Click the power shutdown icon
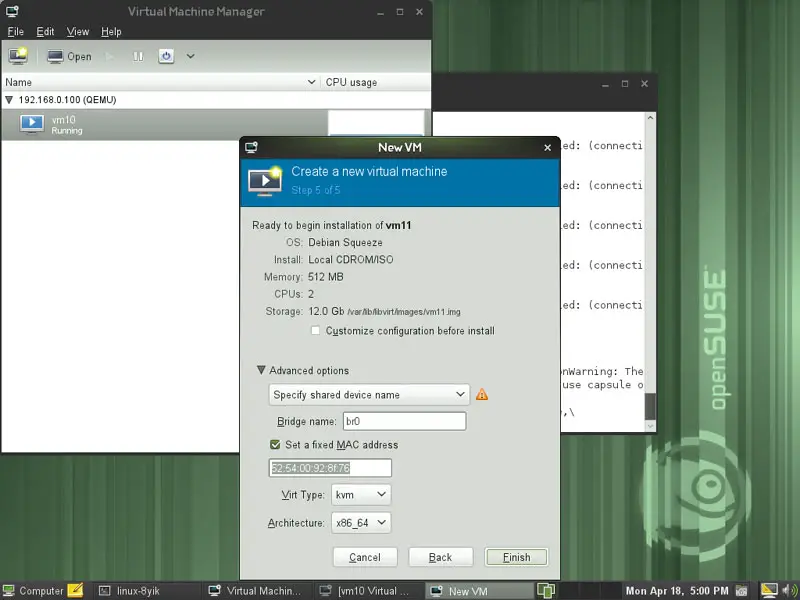 point(166,56)
